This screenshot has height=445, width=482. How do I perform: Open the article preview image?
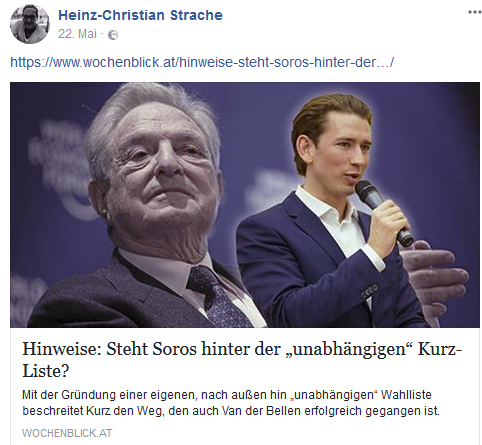[245, 205]
